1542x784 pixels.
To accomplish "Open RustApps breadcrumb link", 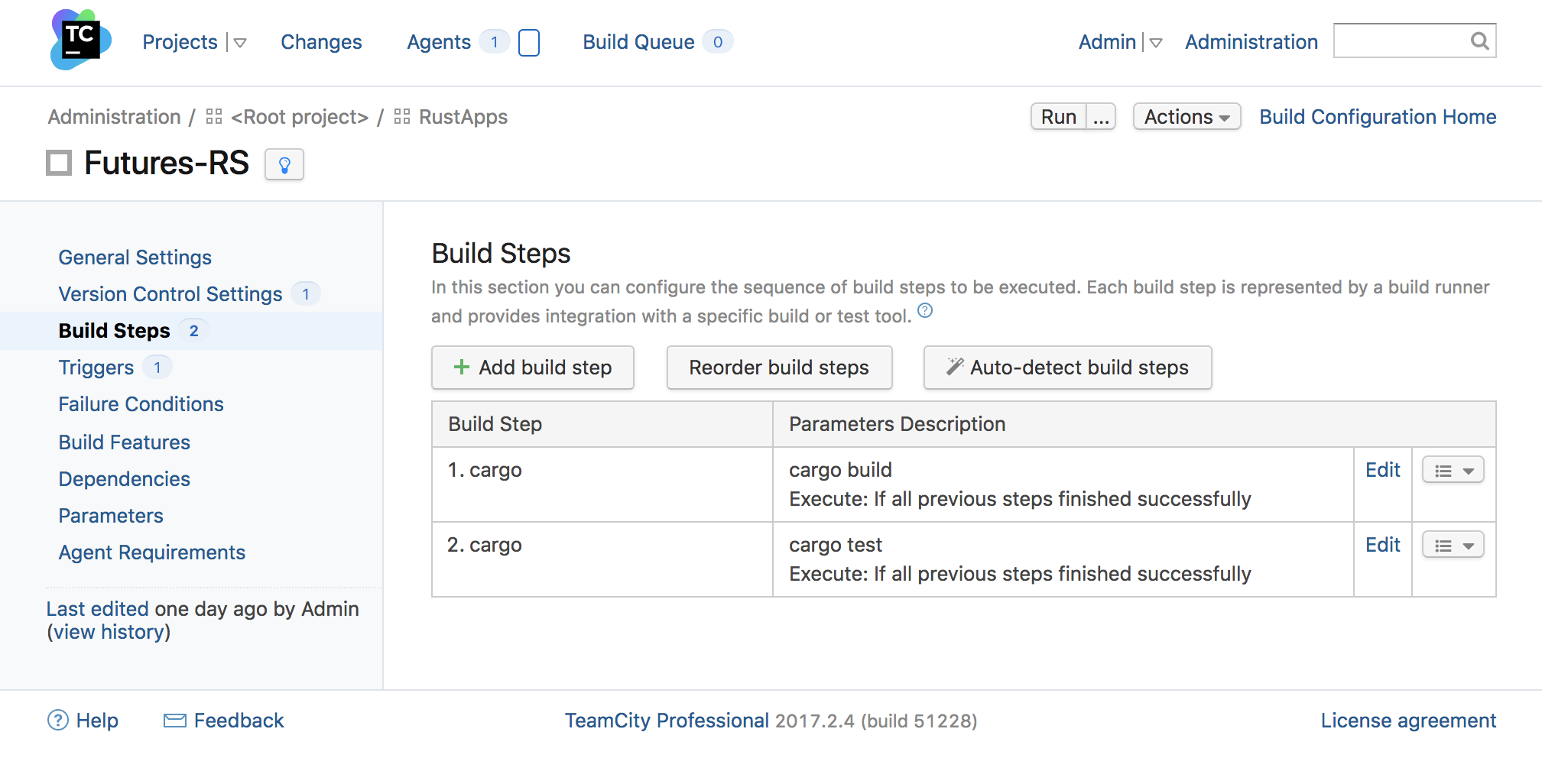I will click(x=463, y=117).
